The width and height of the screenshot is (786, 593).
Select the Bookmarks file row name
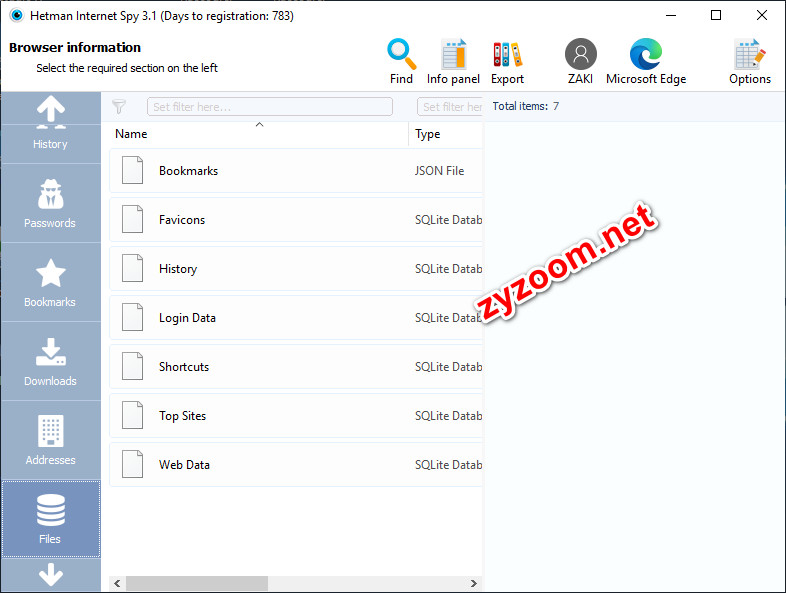tap(188, 171)
